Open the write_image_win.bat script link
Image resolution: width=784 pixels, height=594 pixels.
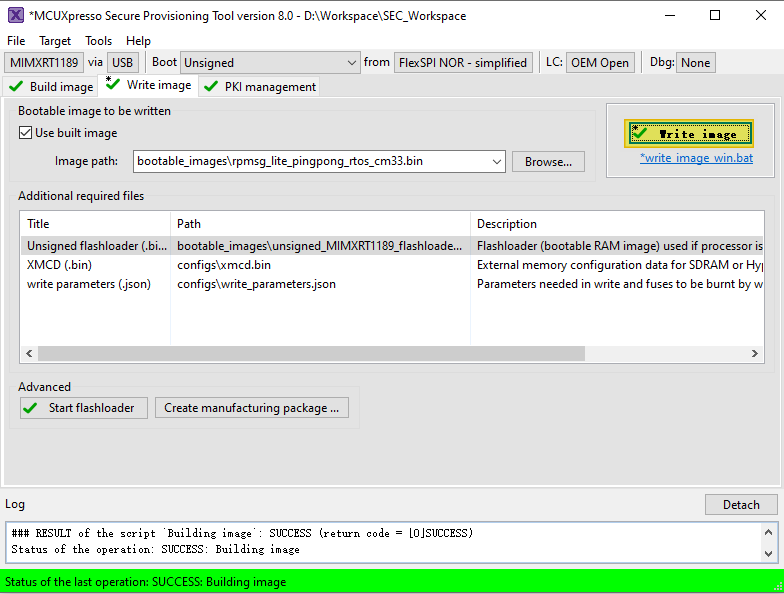(696, 158)
